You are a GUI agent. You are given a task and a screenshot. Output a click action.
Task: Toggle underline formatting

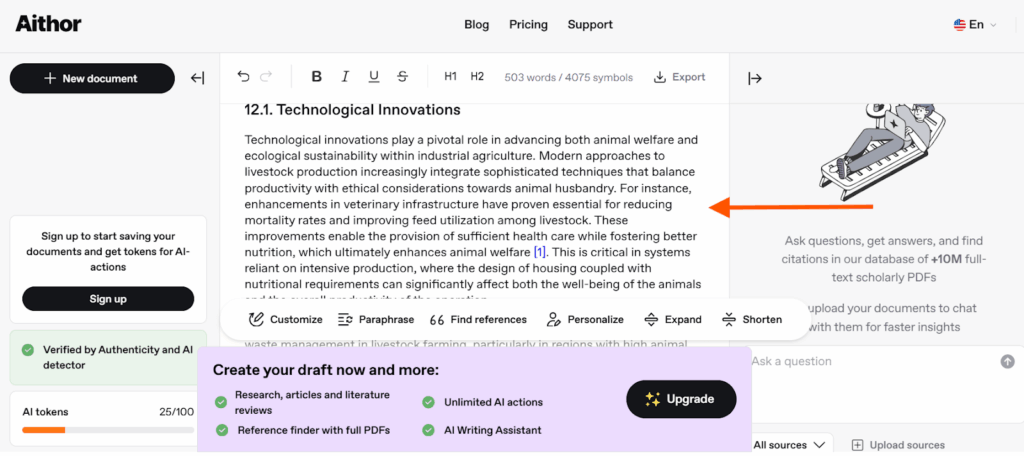[x=374, y=77]
